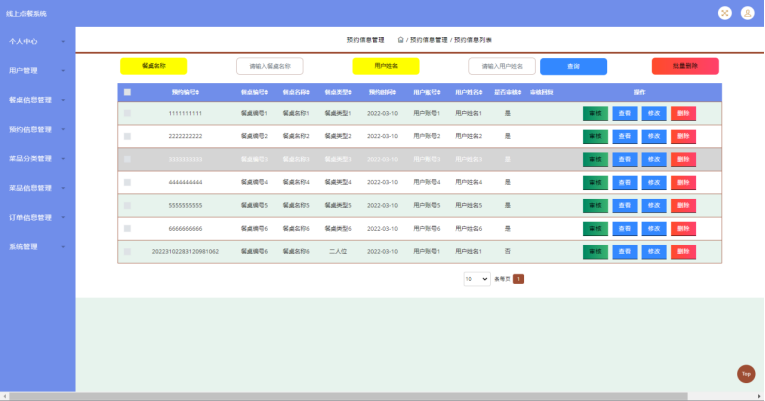
Task: Expand the 个人中心 sidebar menu
Action: pyautogui.click(x=37, y=42)
